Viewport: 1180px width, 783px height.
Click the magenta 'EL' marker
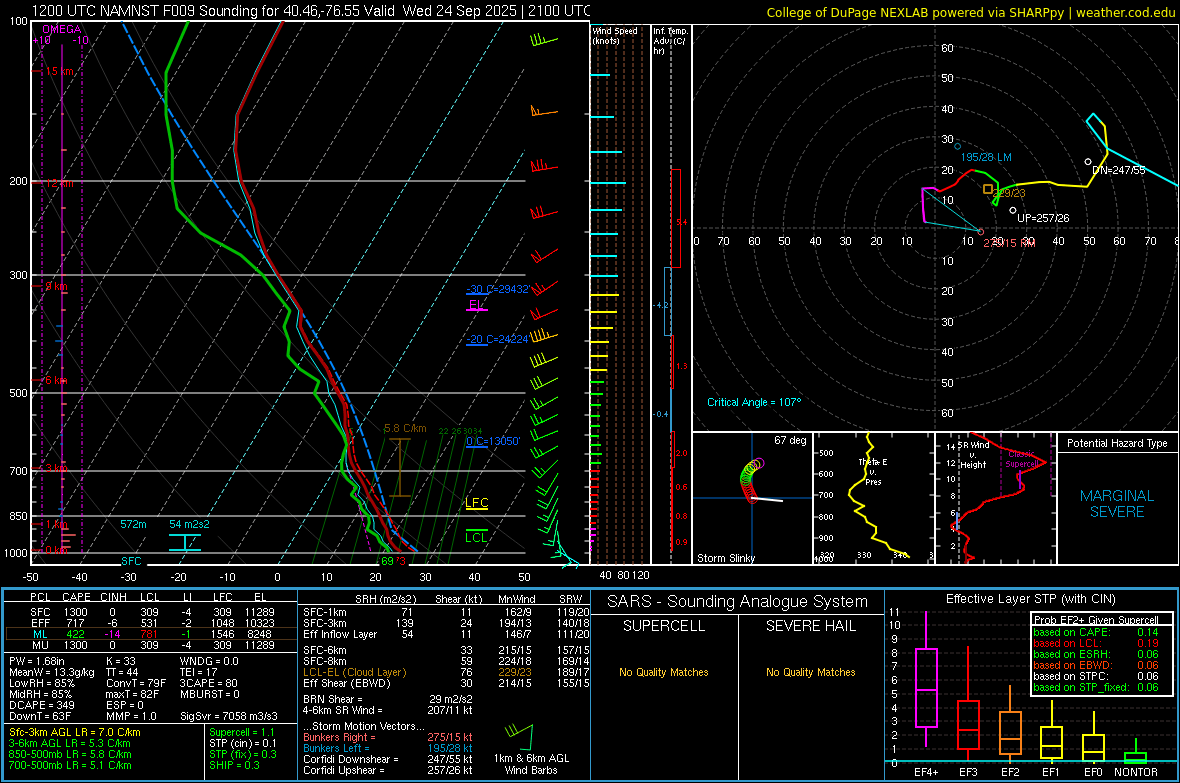coord(476,305)
